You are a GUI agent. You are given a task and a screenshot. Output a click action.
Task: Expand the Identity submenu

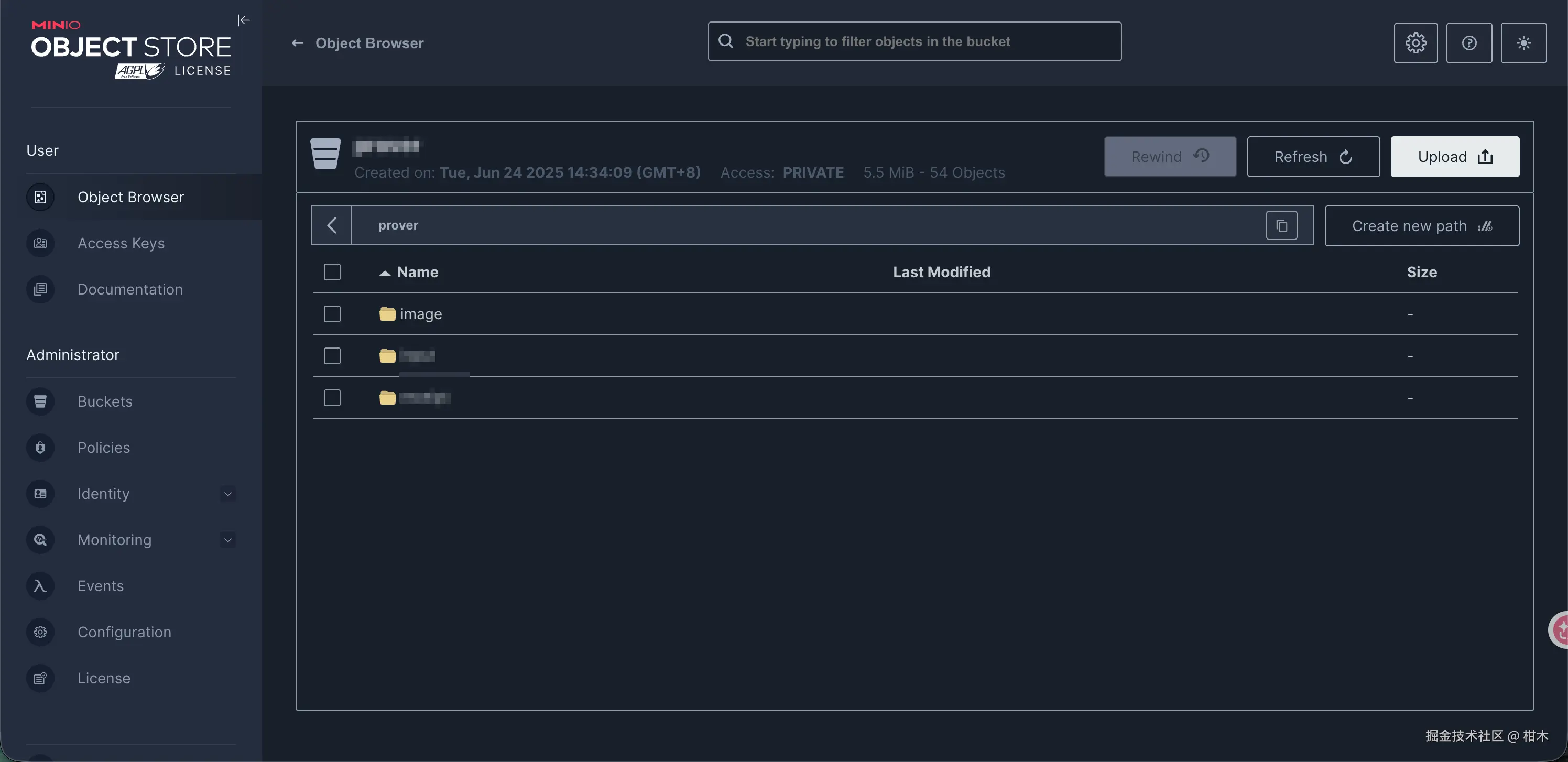pos(227,494)
